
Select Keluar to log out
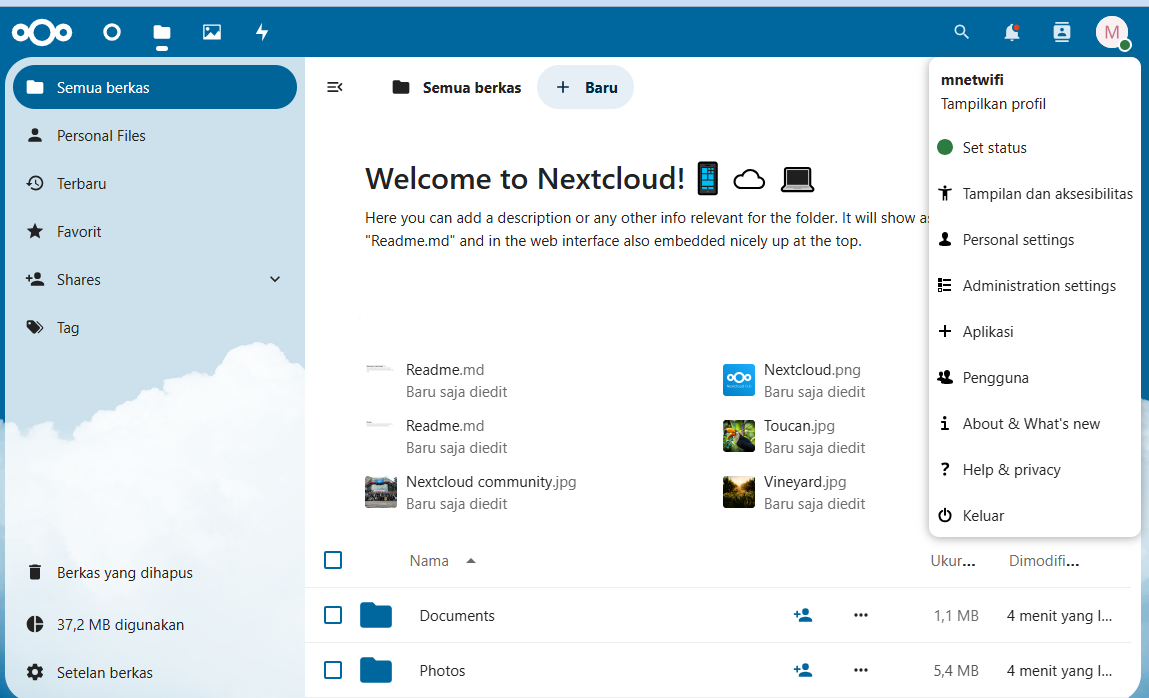point(984,515)
